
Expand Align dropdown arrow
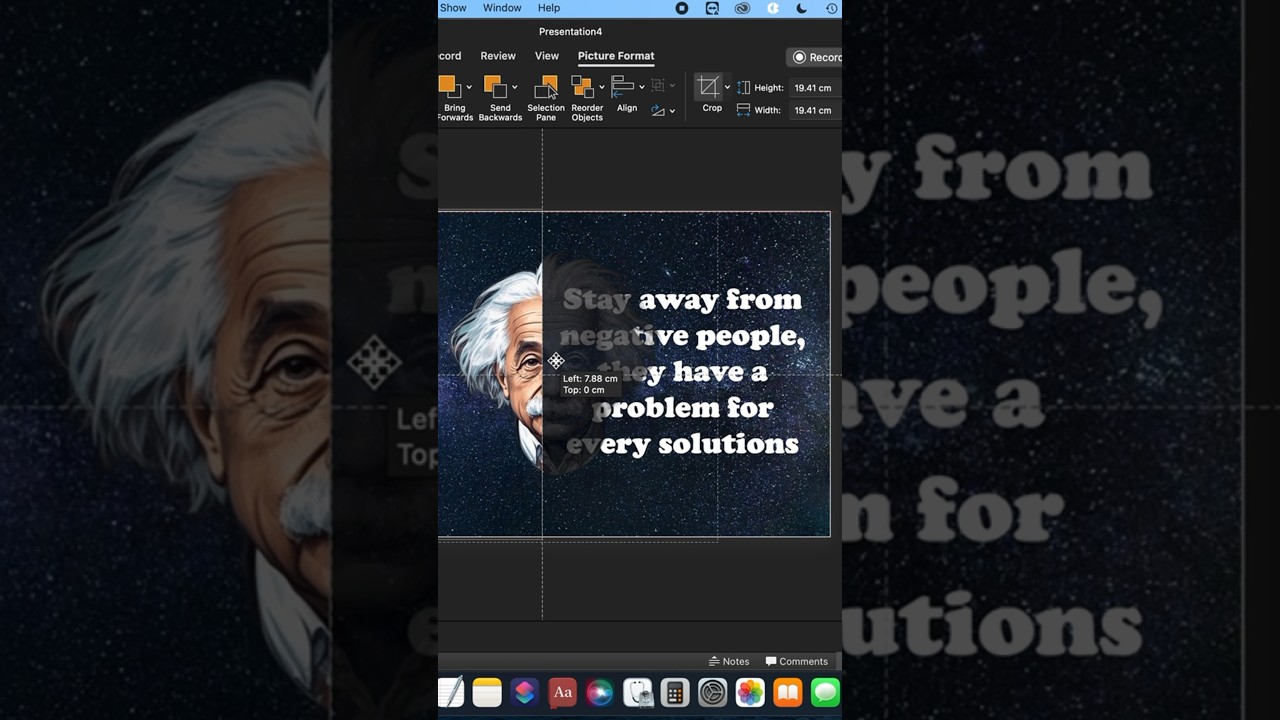pyautogui.click(x=641, y=87)
